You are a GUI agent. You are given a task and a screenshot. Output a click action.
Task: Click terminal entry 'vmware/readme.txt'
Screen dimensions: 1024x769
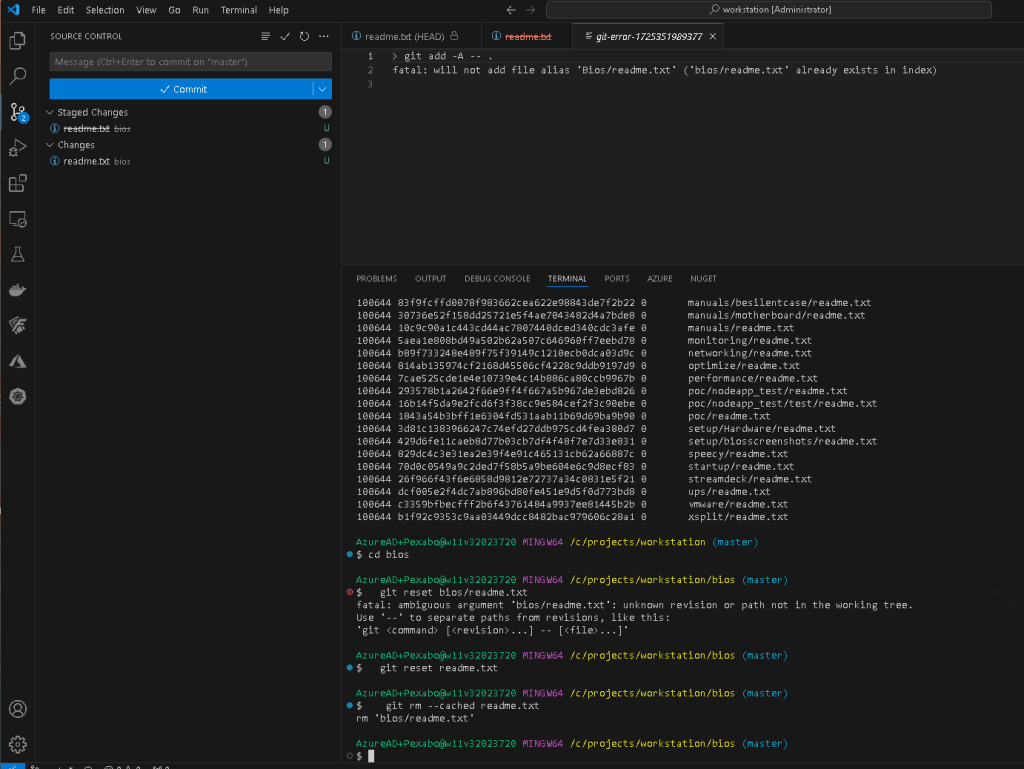[x=738, y=504]
